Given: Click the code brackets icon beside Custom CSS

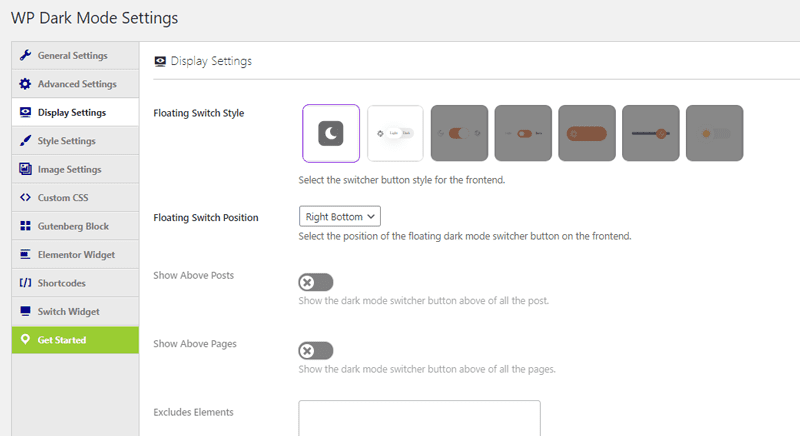Looking at the screenshot, I should [25, 198].
